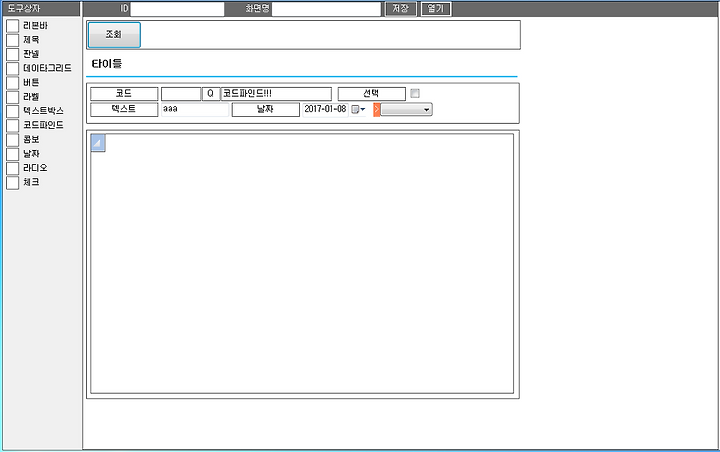Viewport: 720px width, 452px height.
Task: Select the 코드파인드 toolbox item
Action: tap(35, 125)
